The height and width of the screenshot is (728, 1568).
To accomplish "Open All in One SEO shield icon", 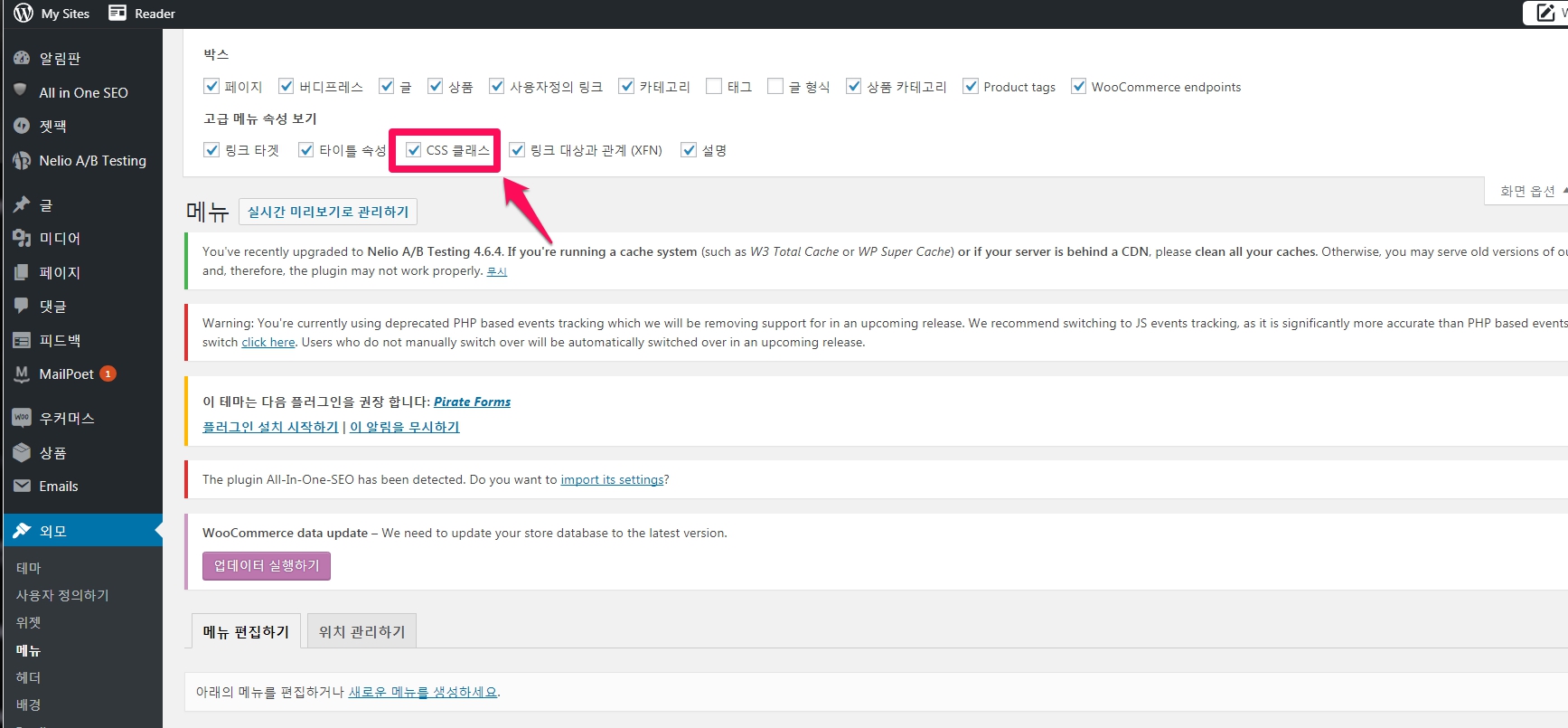I will coord(22,91).
